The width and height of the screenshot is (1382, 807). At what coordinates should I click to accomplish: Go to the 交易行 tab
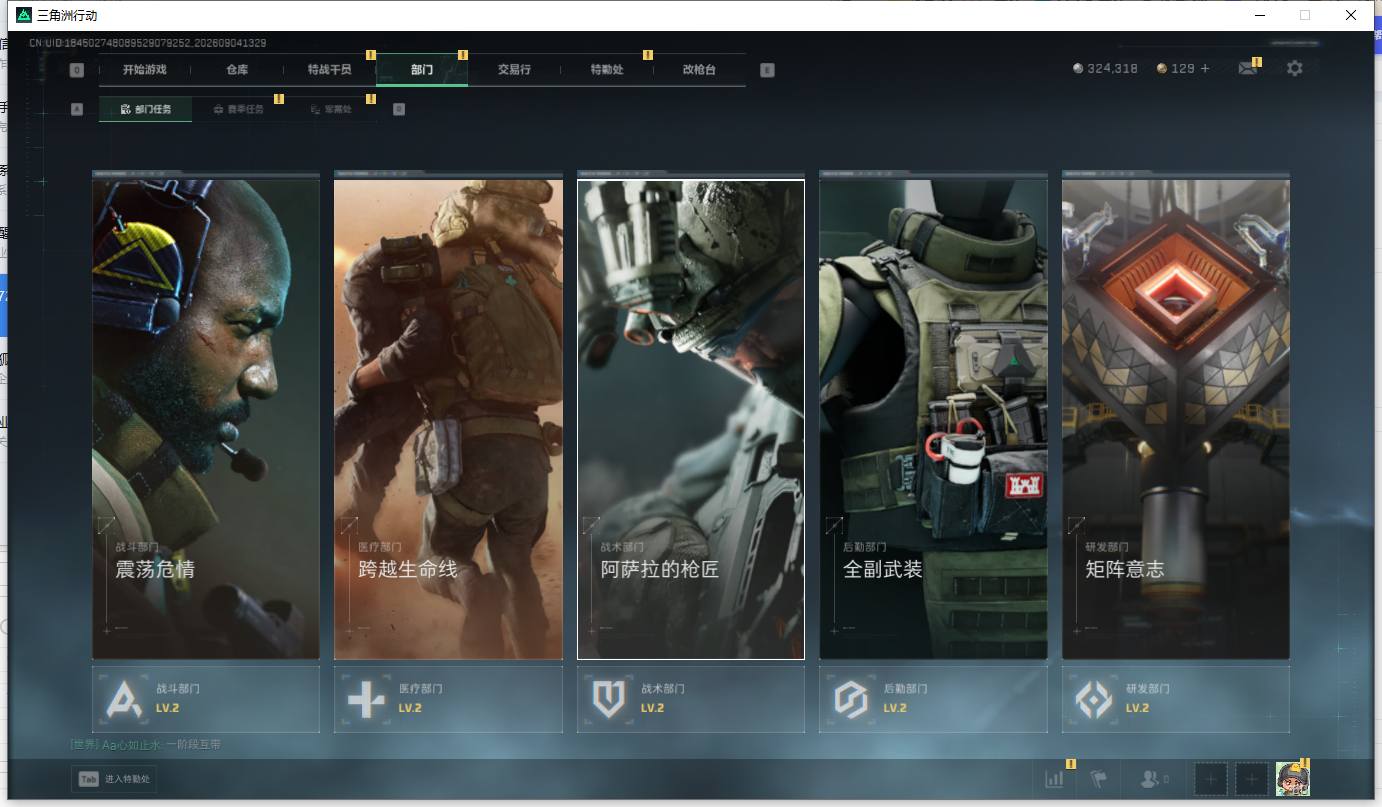514,70
